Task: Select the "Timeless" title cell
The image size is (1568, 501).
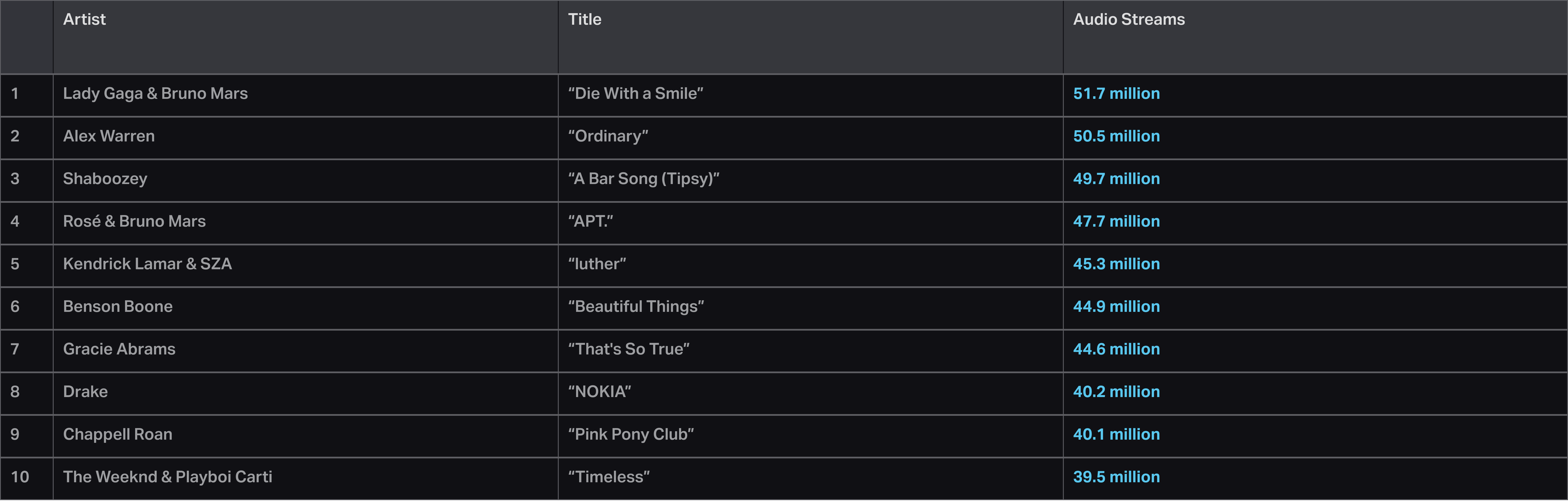Action: [609, 477]
